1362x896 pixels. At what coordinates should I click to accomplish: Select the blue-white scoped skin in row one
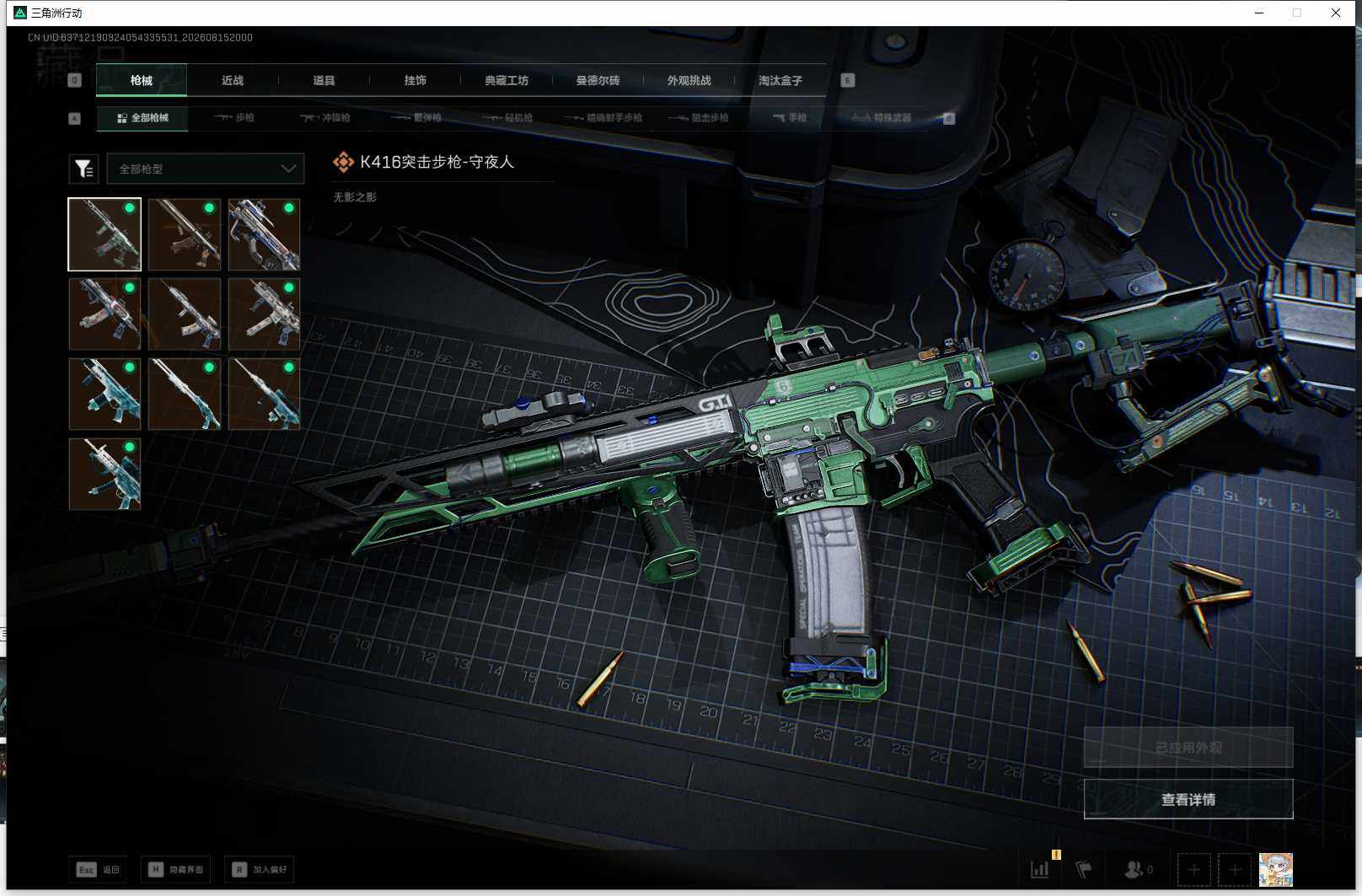point(264,234)
